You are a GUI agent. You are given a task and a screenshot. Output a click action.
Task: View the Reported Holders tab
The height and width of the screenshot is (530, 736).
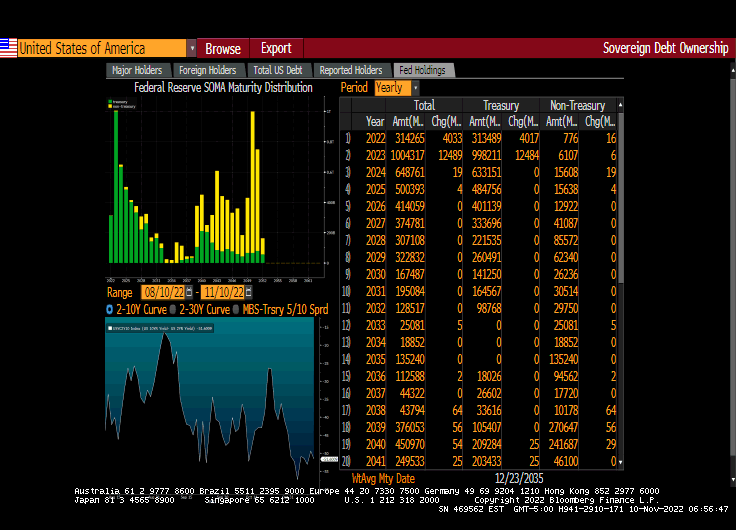tap(351, 70)
